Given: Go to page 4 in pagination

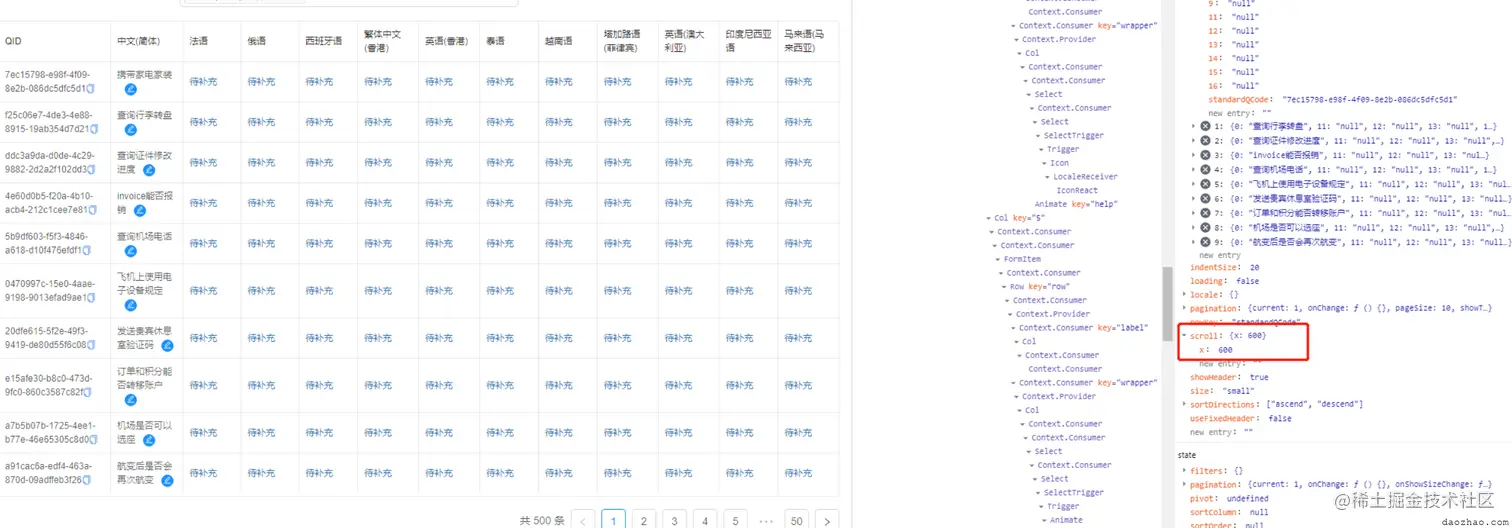Looking at the screenshot, I should [705, 520].
